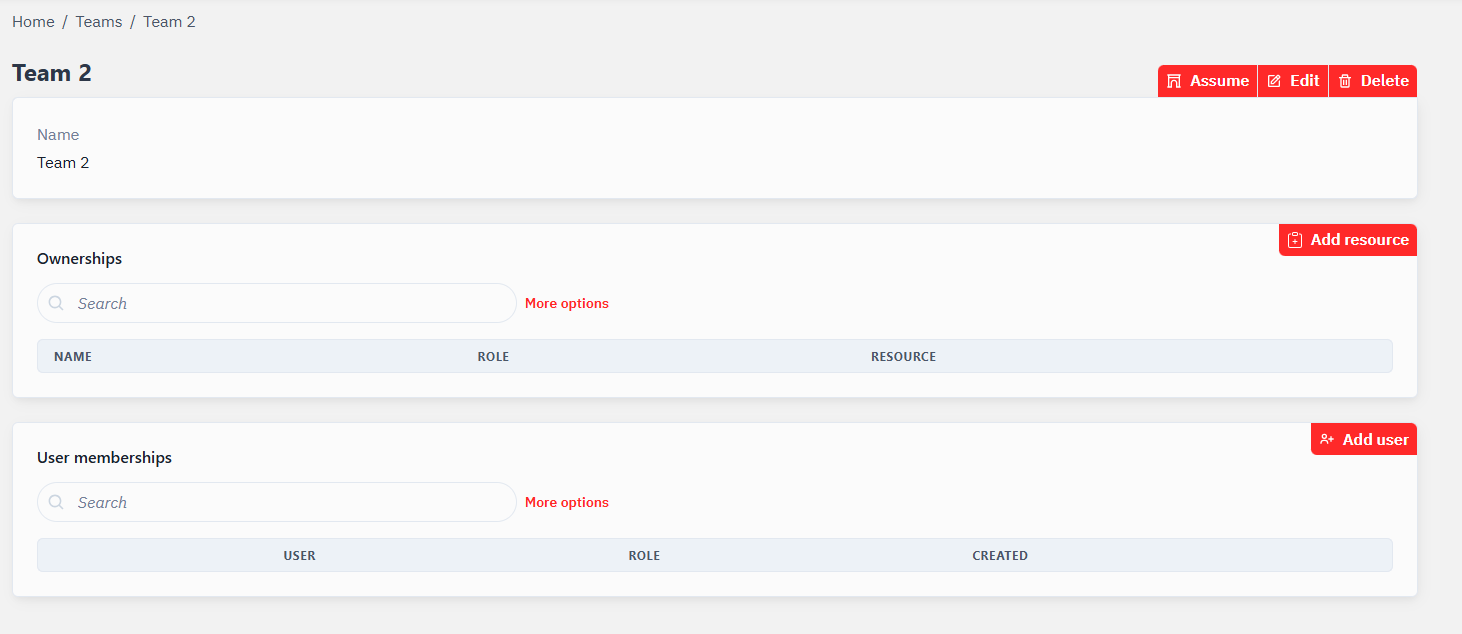Sort memberships by the USER column

click(299, 555)
